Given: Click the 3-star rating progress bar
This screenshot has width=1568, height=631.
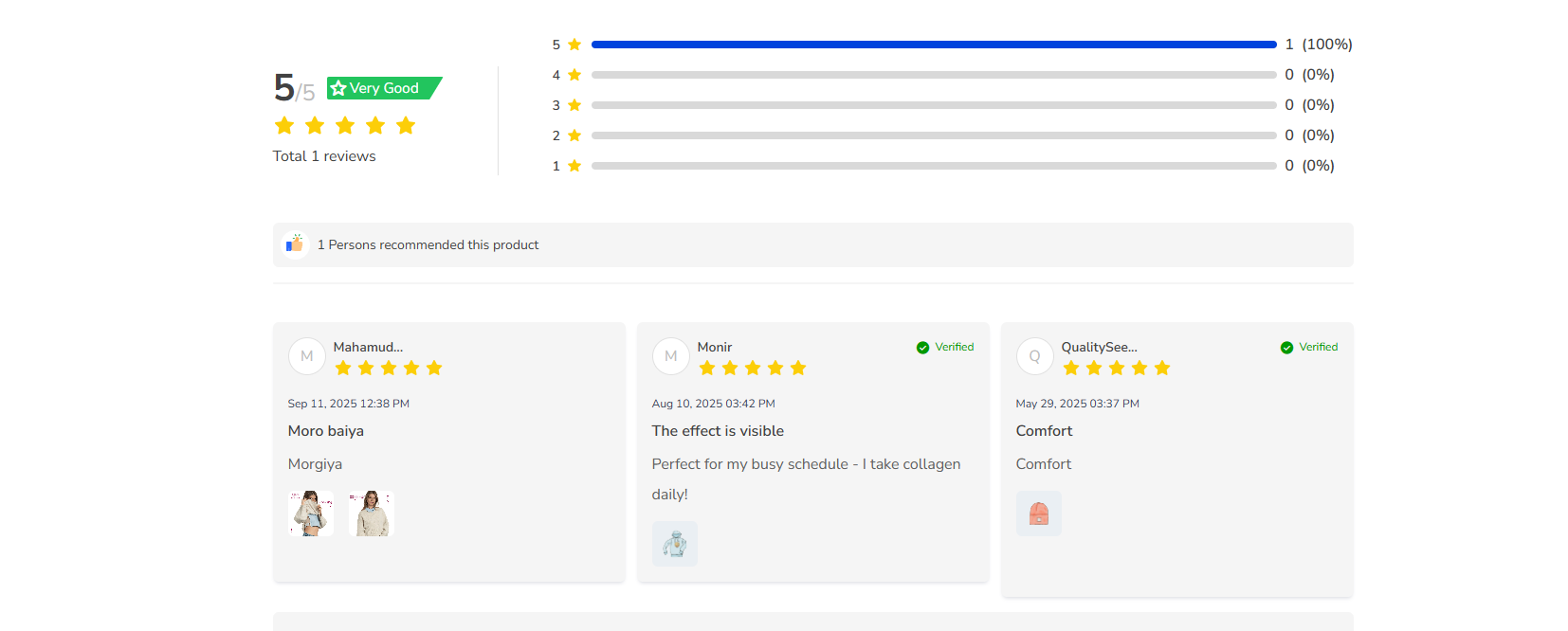Looking at the screenshot, I should (x=934, y=105).
